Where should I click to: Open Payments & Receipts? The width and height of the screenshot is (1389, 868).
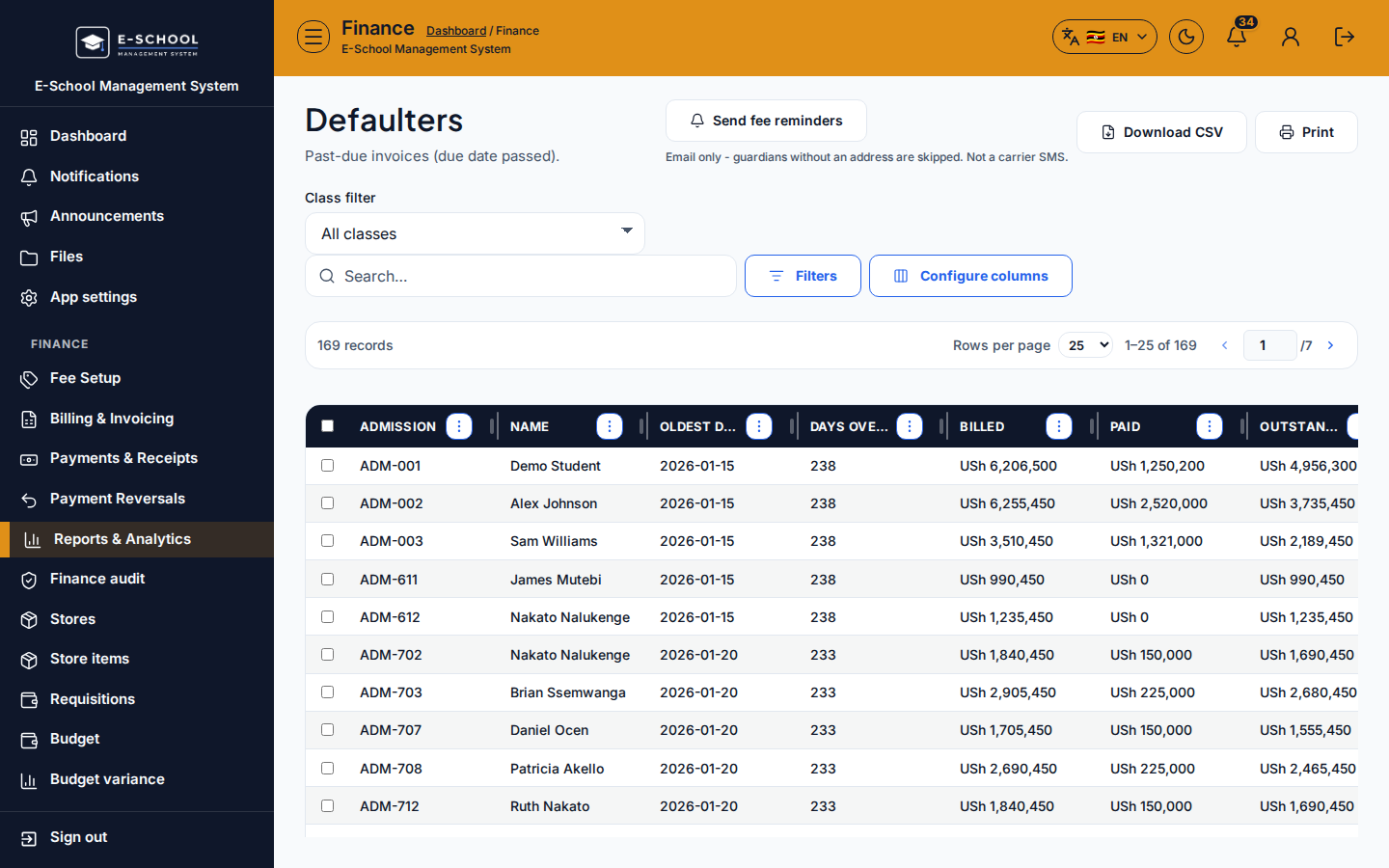pos(137,458)
